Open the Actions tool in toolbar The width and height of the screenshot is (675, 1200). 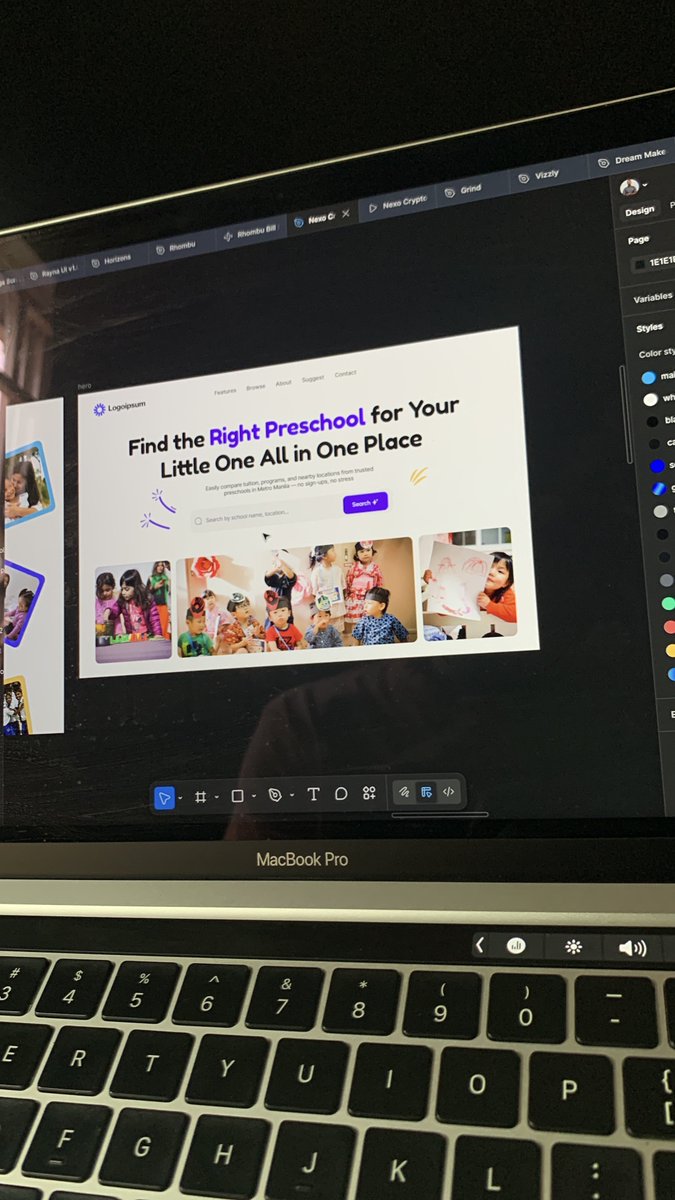tap(369, 792)
